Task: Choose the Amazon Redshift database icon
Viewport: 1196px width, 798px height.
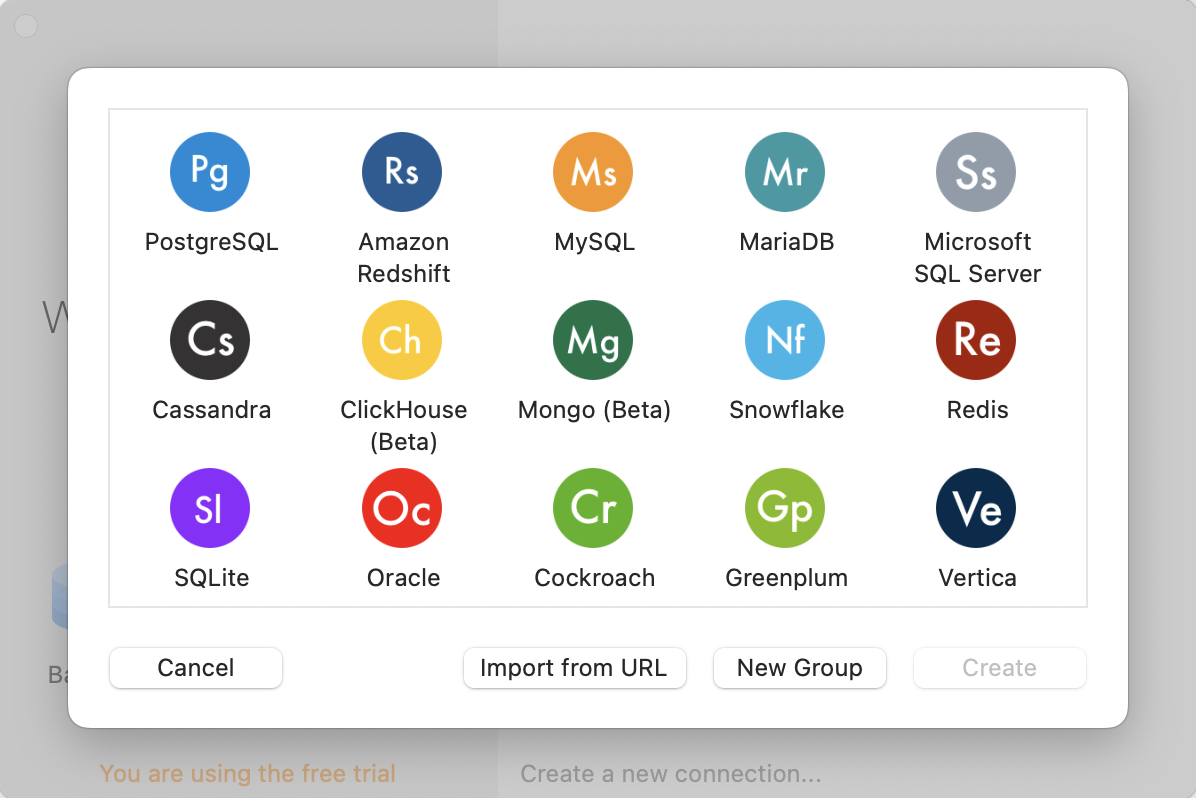Action: [402, 172]
